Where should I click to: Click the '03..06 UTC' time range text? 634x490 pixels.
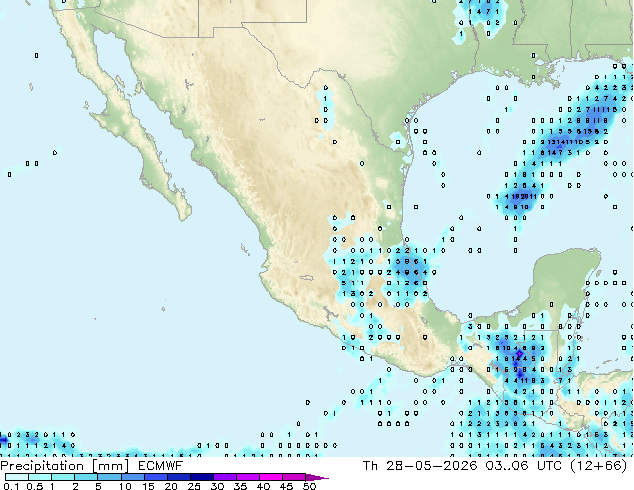524,466
